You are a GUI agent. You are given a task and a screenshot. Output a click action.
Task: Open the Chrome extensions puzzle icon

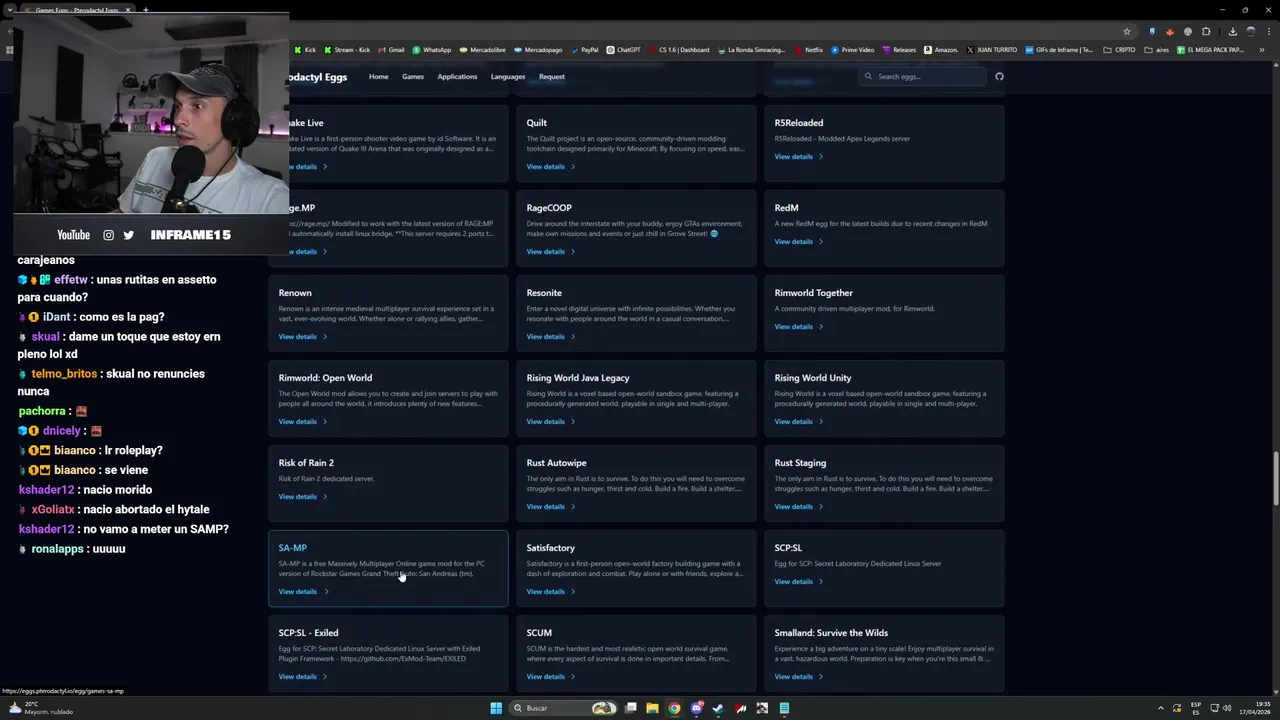click(x=1206, y=31)
